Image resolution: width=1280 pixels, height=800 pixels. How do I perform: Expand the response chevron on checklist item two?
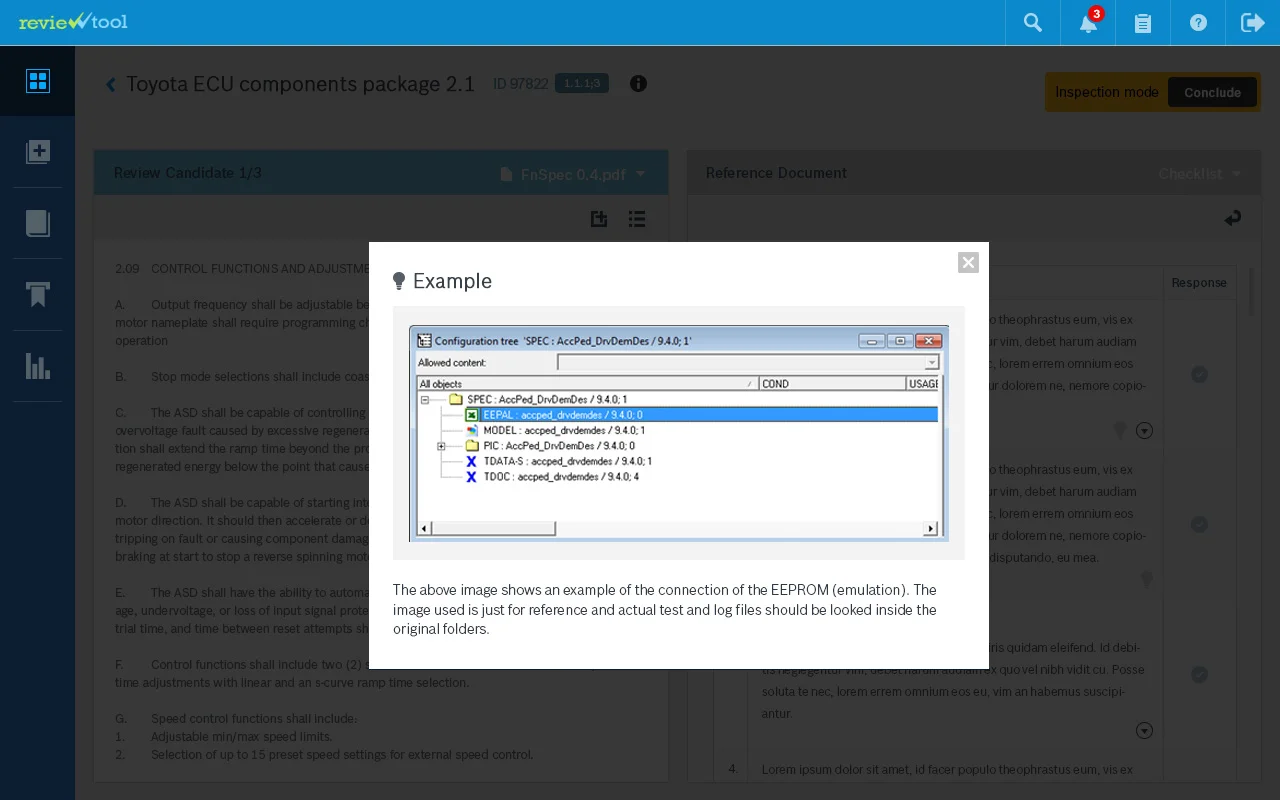point(1144,430)
